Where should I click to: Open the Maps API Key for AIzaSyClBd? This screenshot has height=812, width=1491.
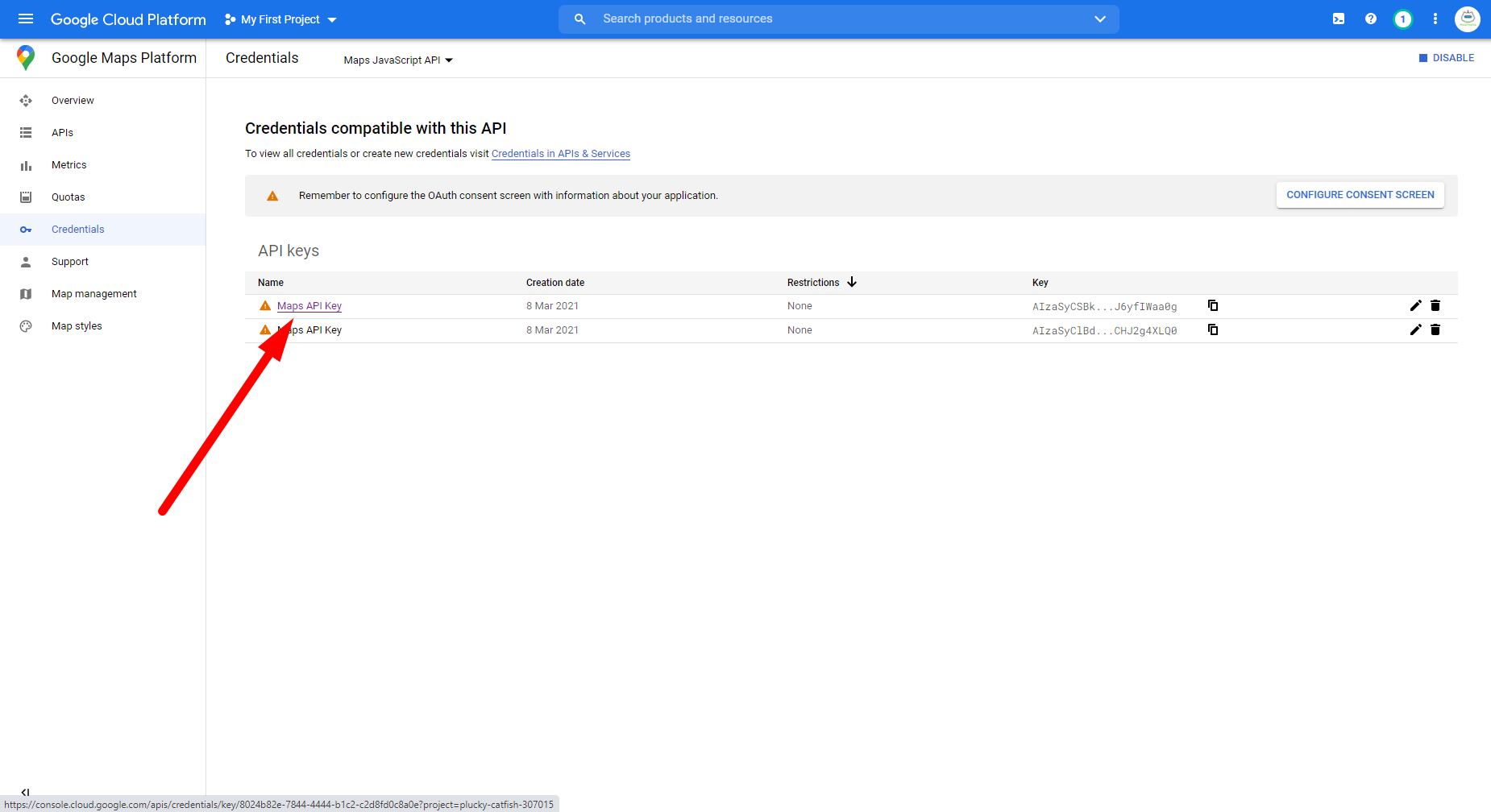tap(309, 330)
